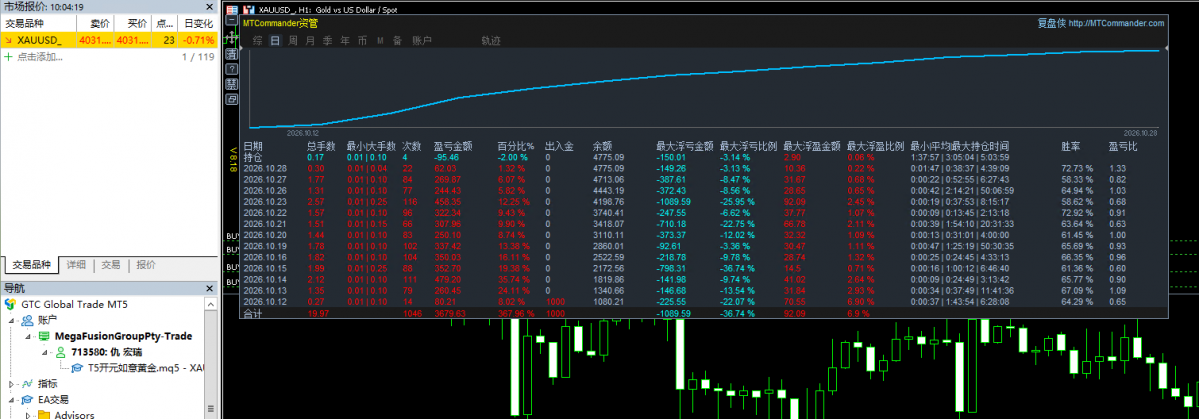Click the GTC Global Trade MT5 logo icon
This screenshot has height=419, width=1199.
(11, 304)
